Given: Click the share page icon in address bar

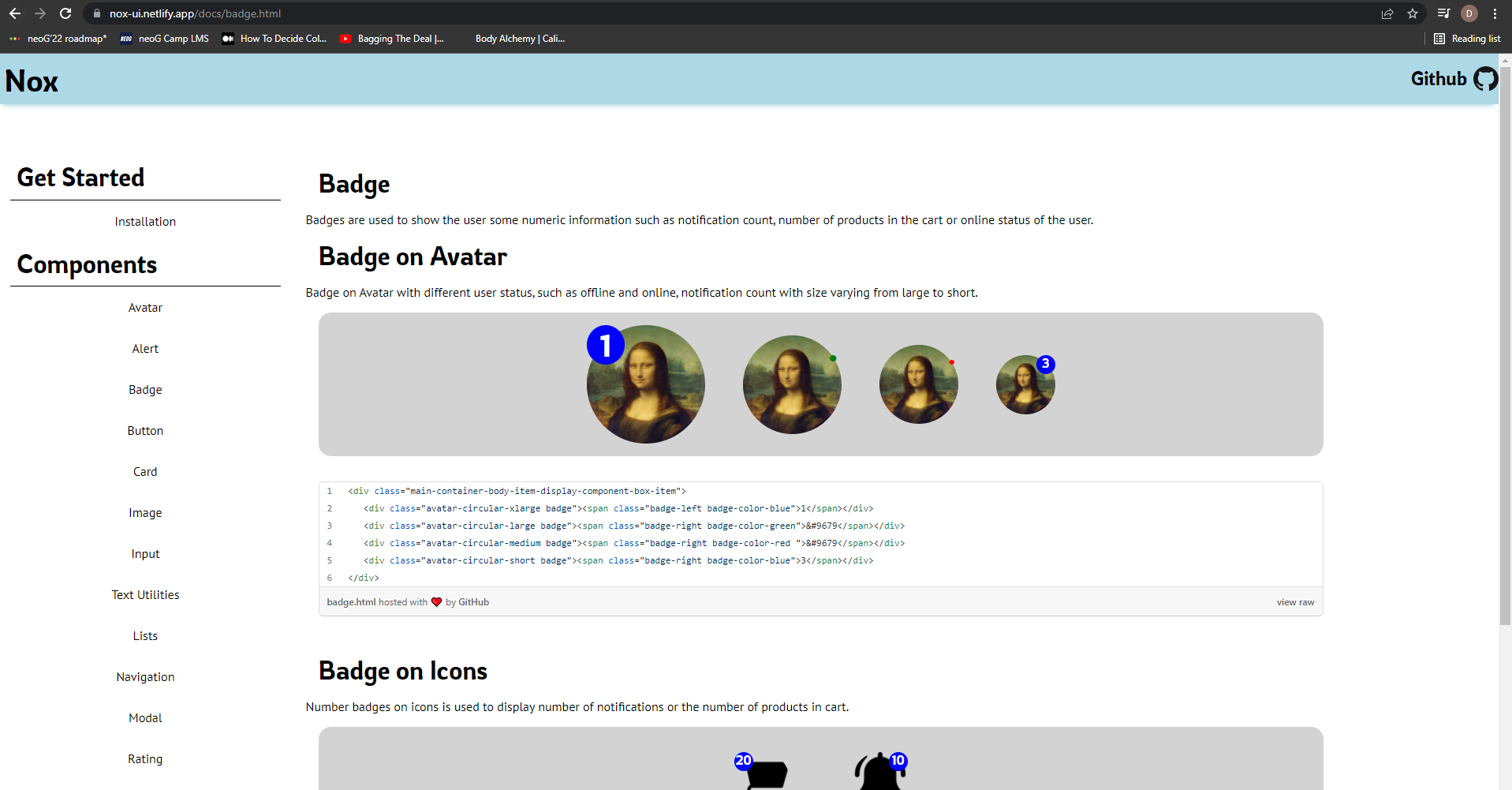Looking at the screenshot, I should tap(1387, 13).
